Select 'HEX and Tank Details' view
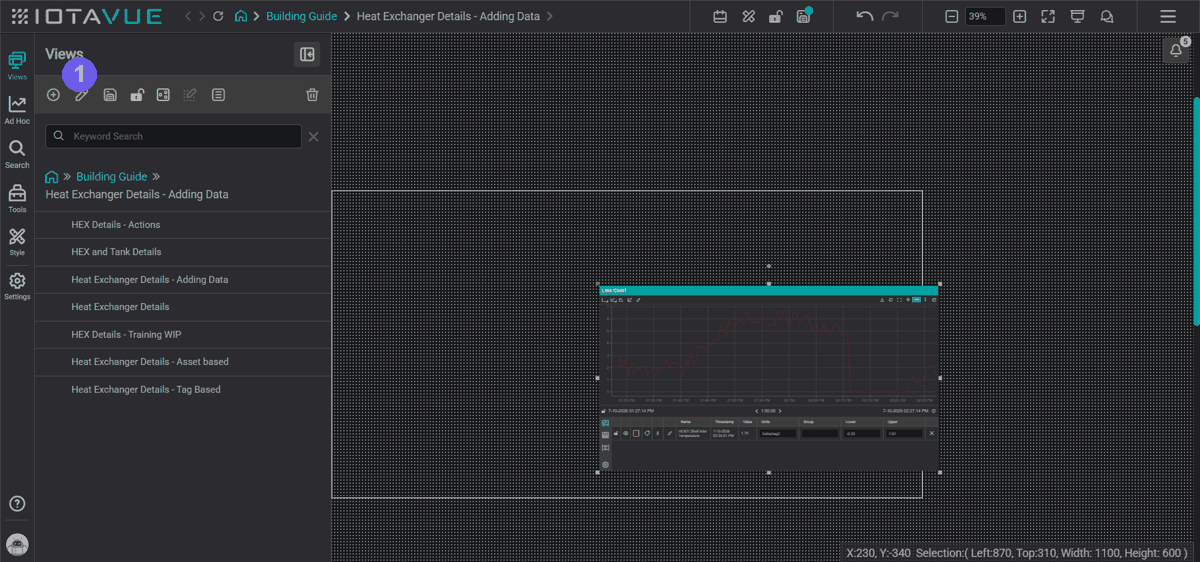Screen dimensions: 1200x562 point(182,252)
